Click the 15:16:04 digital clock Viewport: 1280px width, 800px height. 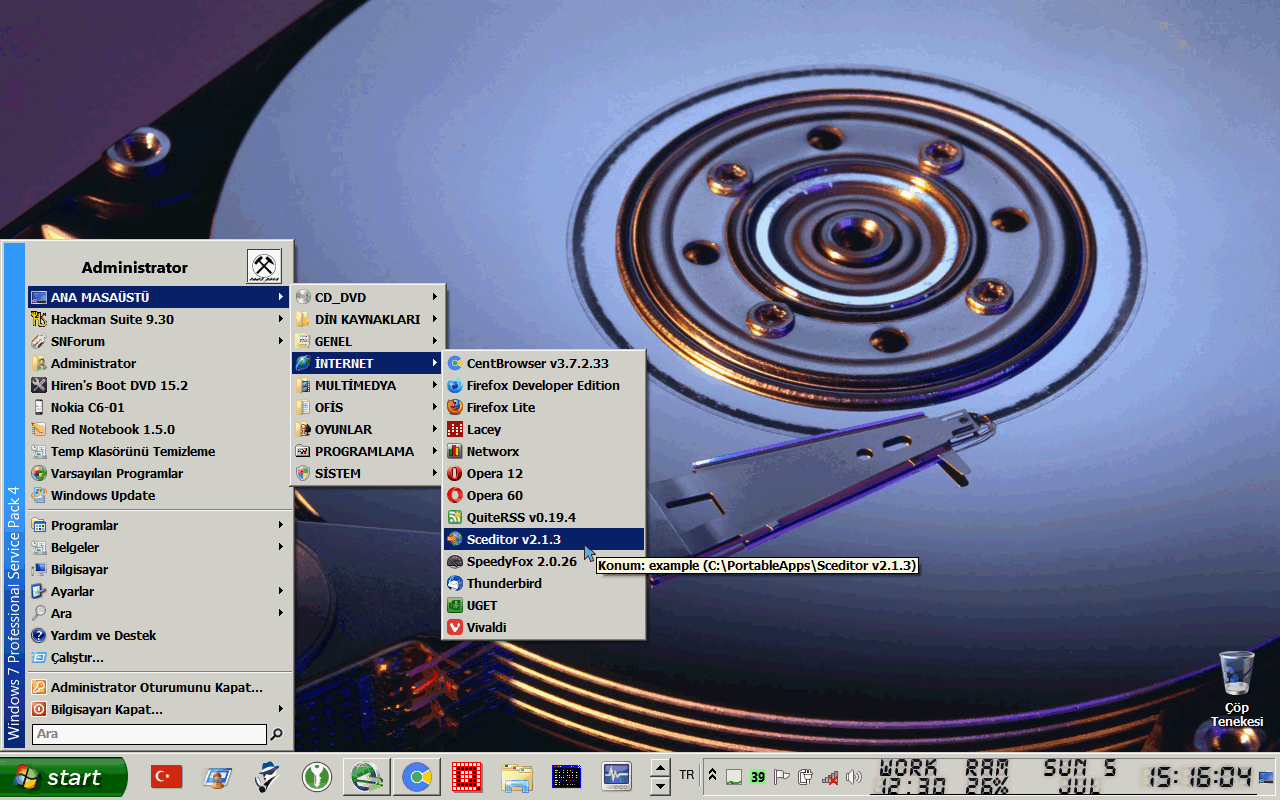[x=1200, y=776]
